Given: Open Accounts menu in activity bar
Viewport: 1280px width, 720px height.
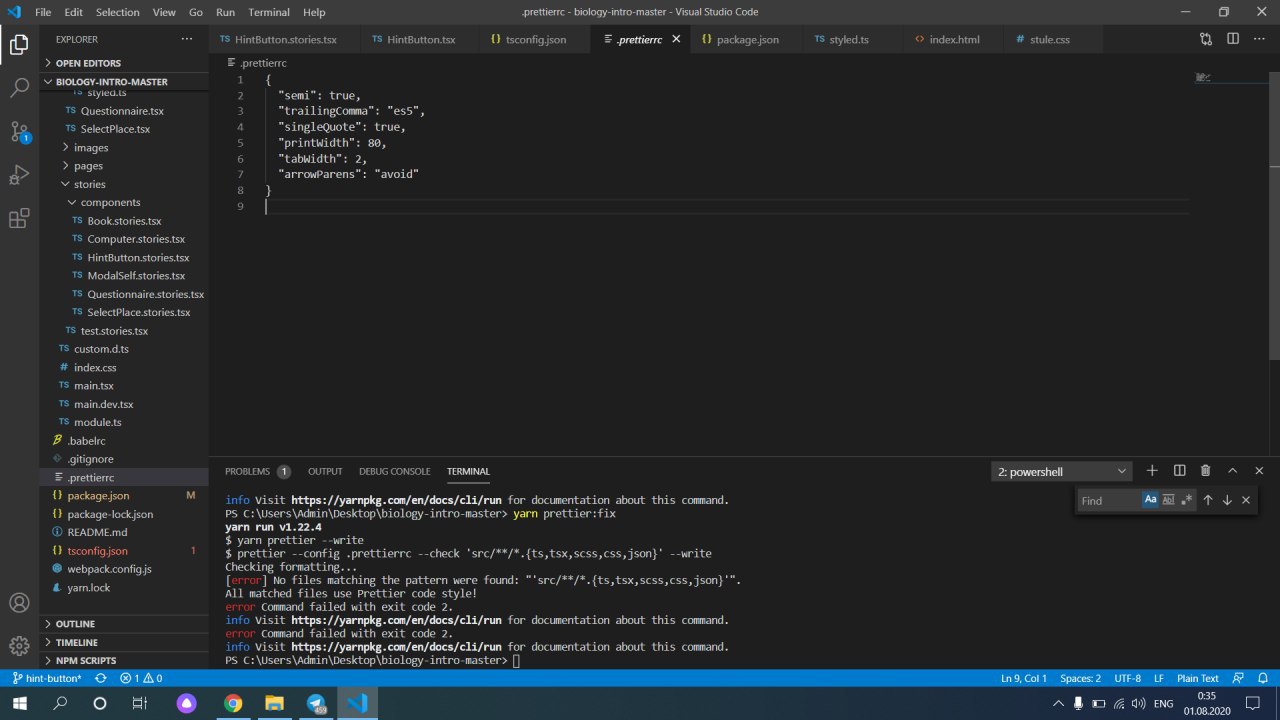Looking at the screenshot, I should 19,603.
